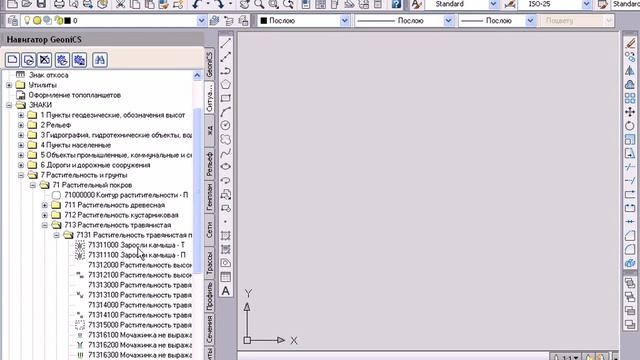Viewport: 640px width, 360px height.
Task: Click the Zoom Realtime magnifier icon
Action: coord(259,4)
